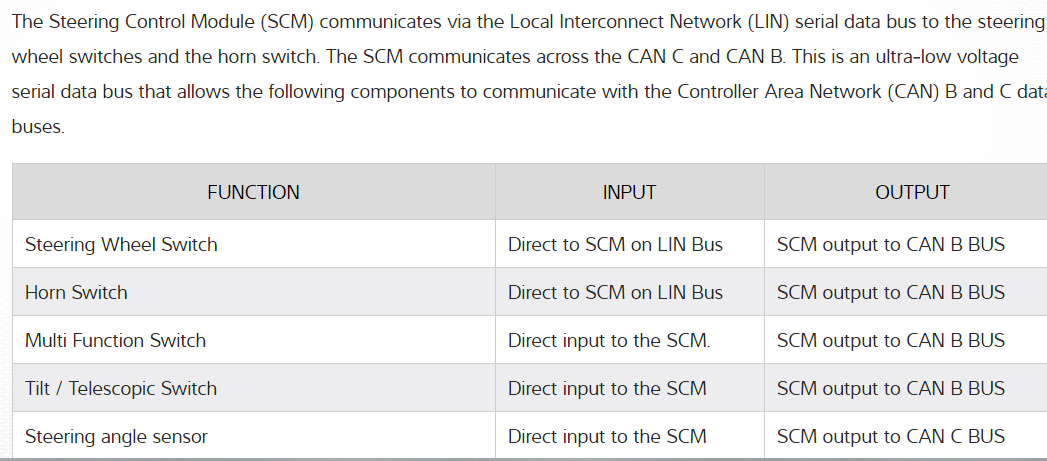Select the Horn Switch row's input cell

coord(615,292)
